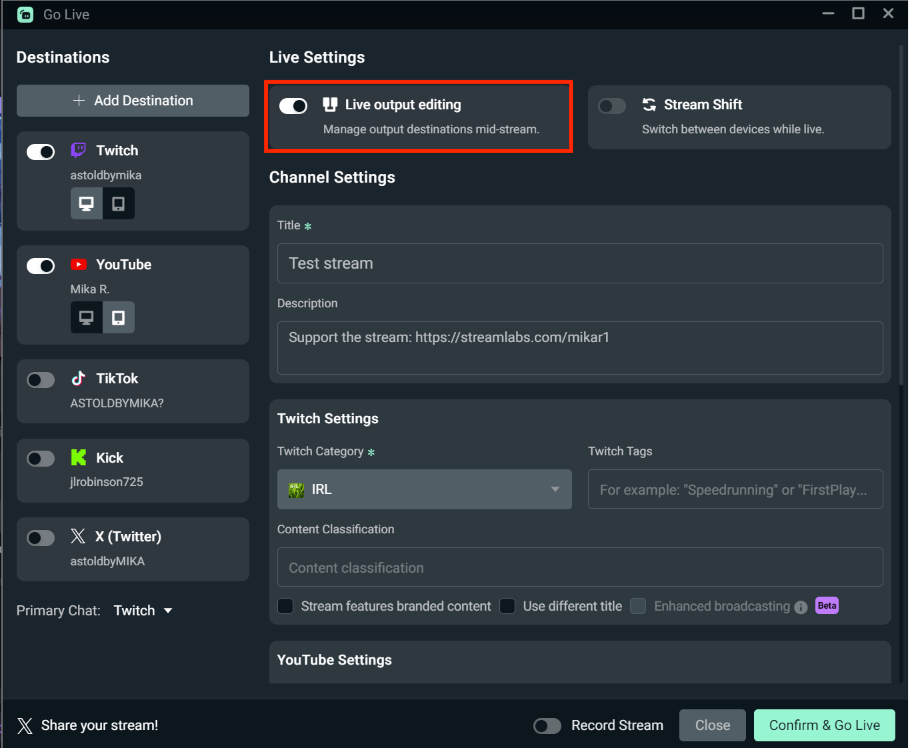This screenshot has width=909, height=748.
Task: Click Confirm & Go Live
Action: pos(824,725)
